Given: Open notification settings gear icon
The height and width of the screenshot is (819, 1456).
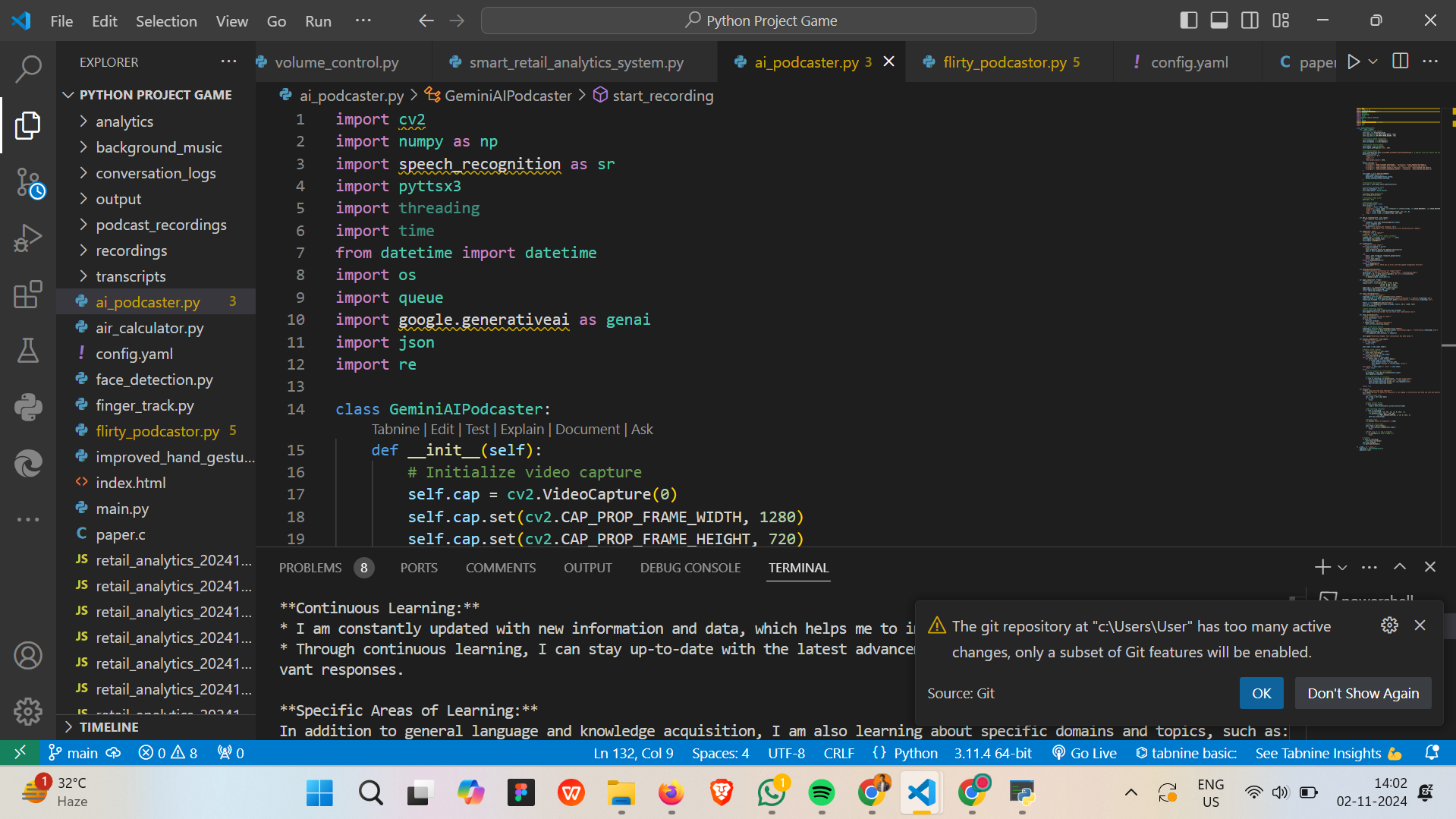Looking at the screenshot, I should (x=1389, y=625).
